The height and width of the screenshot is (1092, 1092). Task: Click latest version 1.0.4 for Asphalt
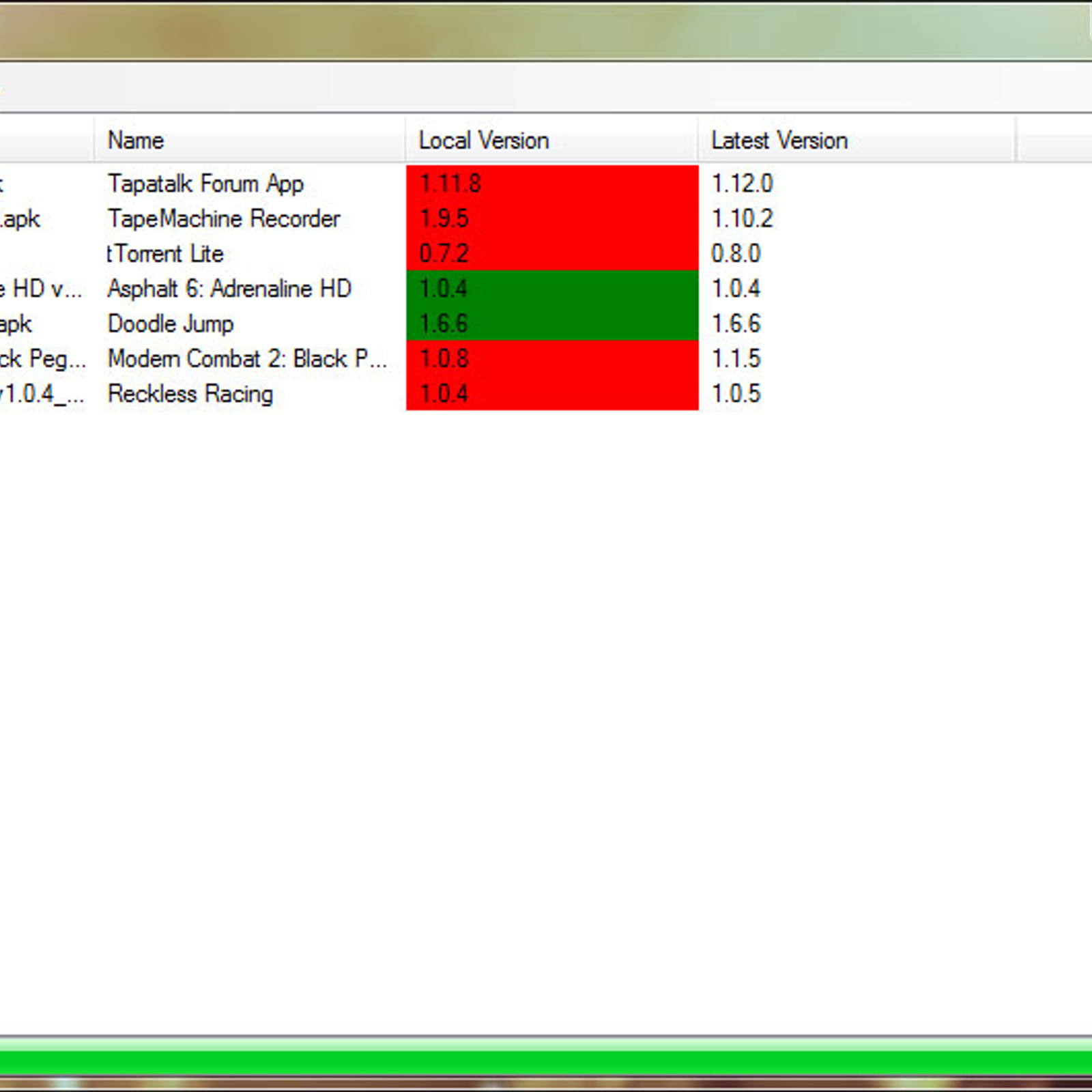click(736, 288)
